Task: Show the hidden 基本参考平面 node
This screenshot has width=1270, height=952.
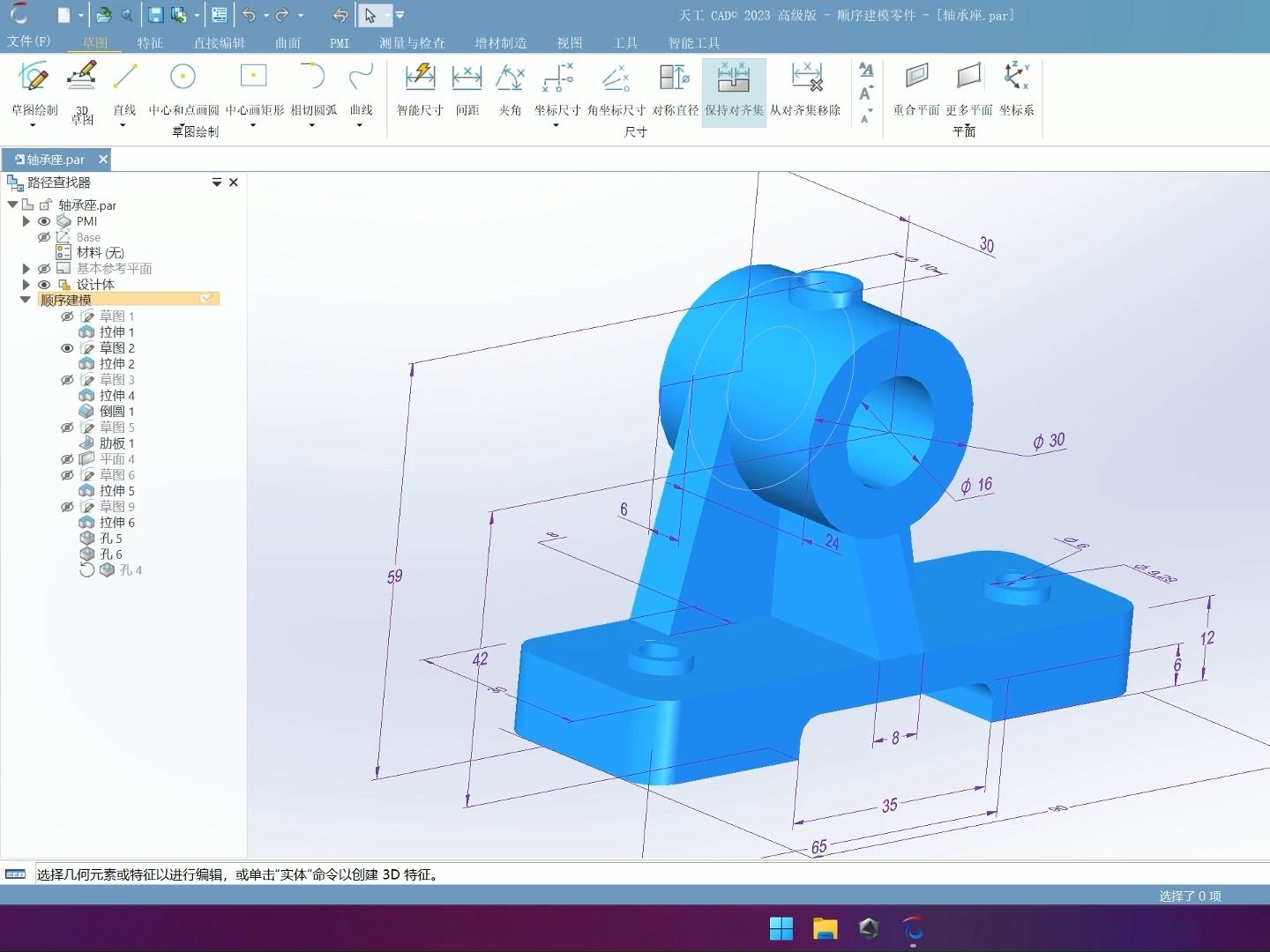Action: [x=44, y=269]
